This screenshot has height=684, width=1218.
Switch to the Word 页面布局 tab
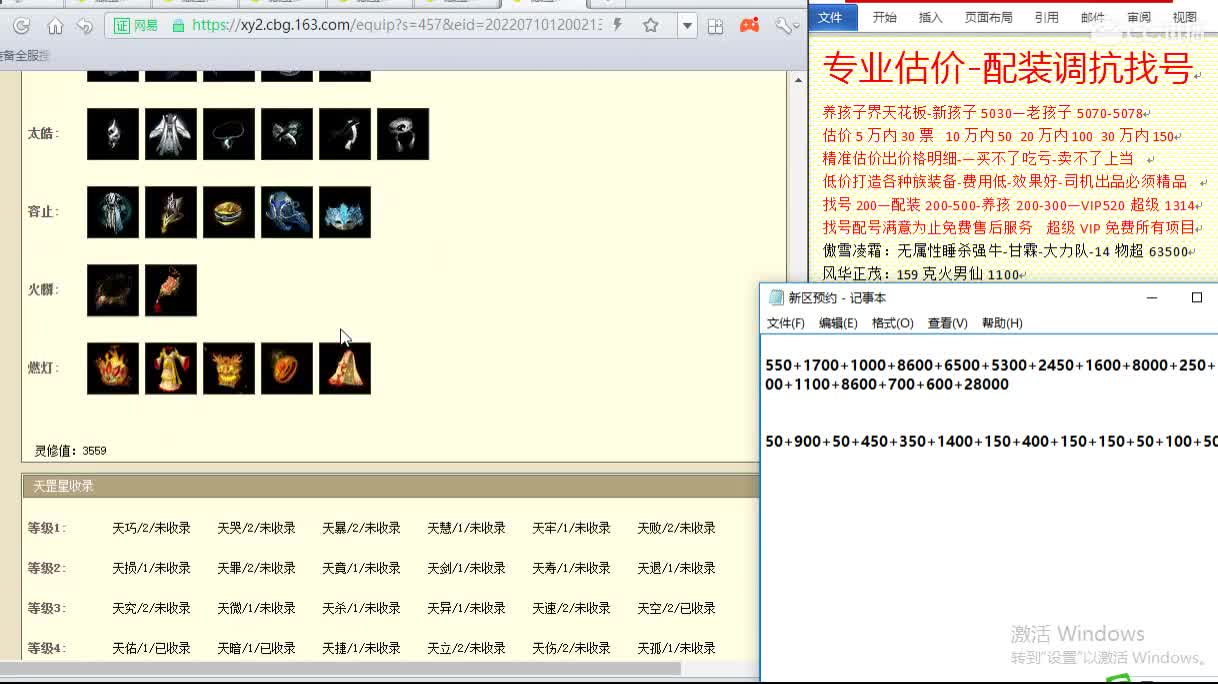(x=988, y=17)
